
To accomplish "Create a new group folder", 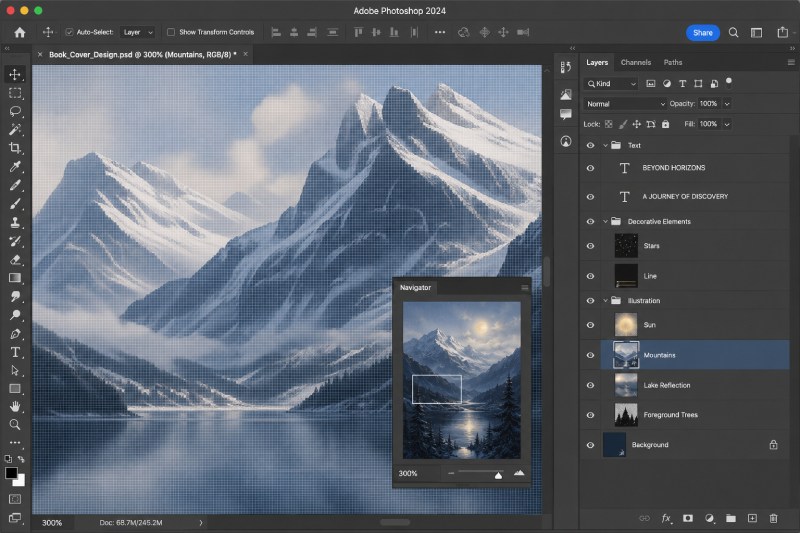I will pos(731,518).
